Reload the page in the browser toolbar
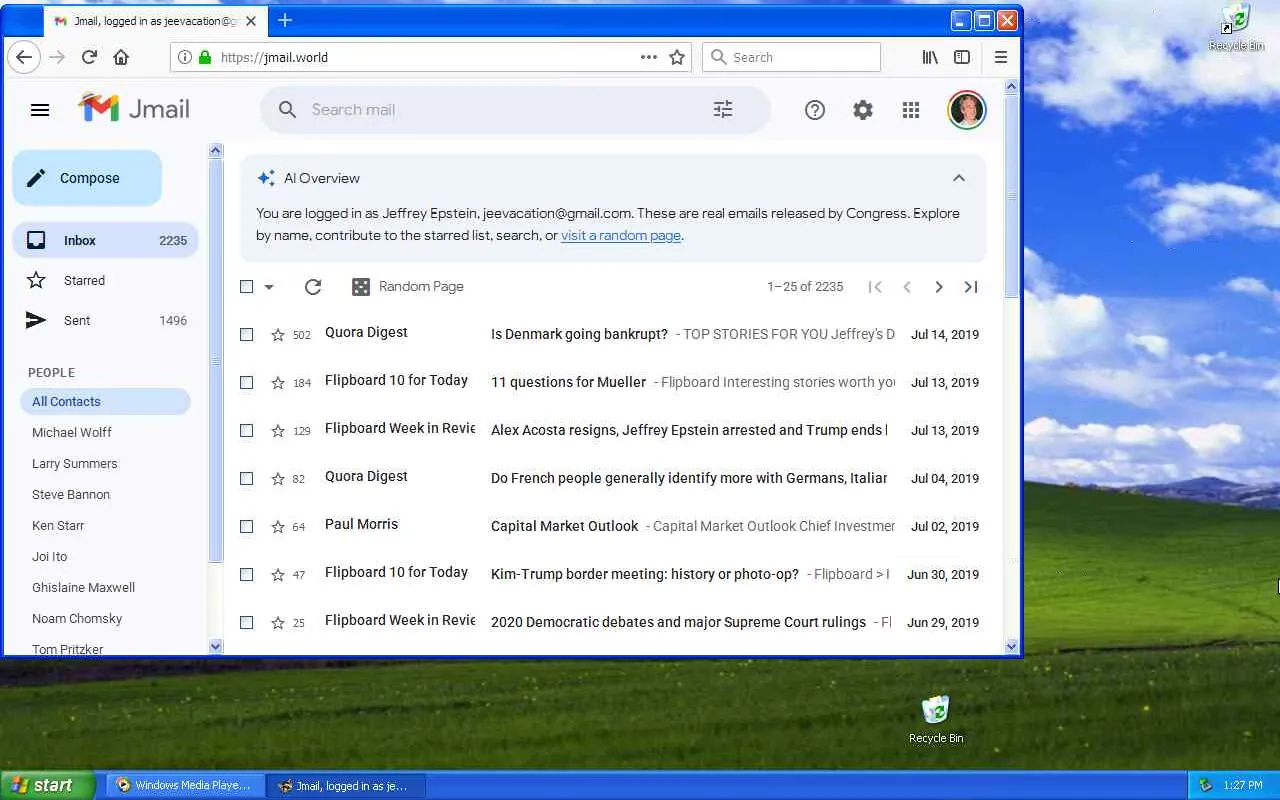The height and width of the screenshot is (800, 1280). tap(89, 57)
